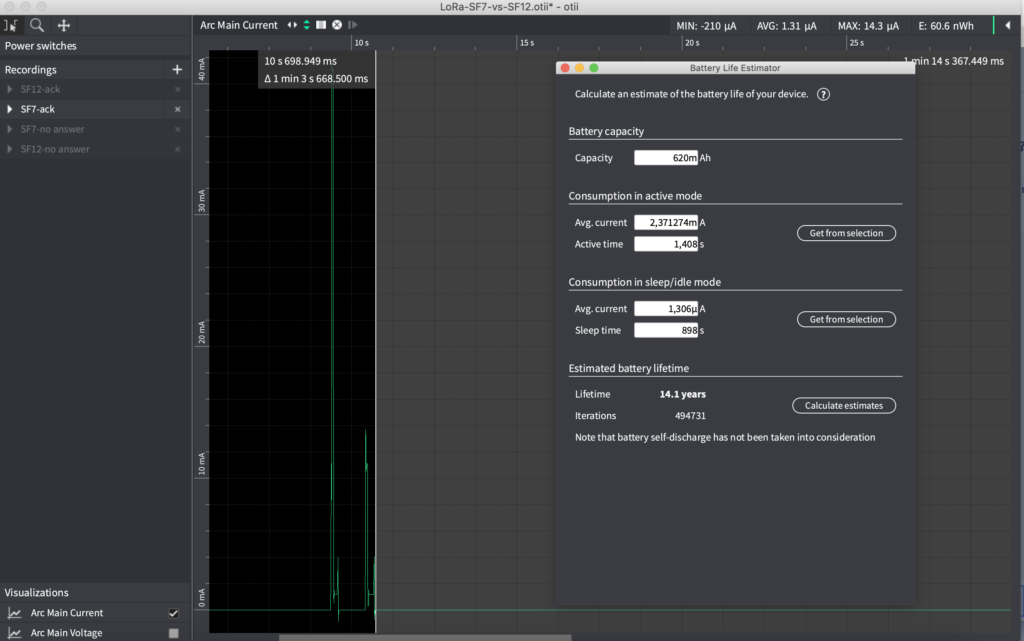Viewport: 1024px width, 641px height.
Task: Click the Visualizations panel header
Action: tap(95, 593)
